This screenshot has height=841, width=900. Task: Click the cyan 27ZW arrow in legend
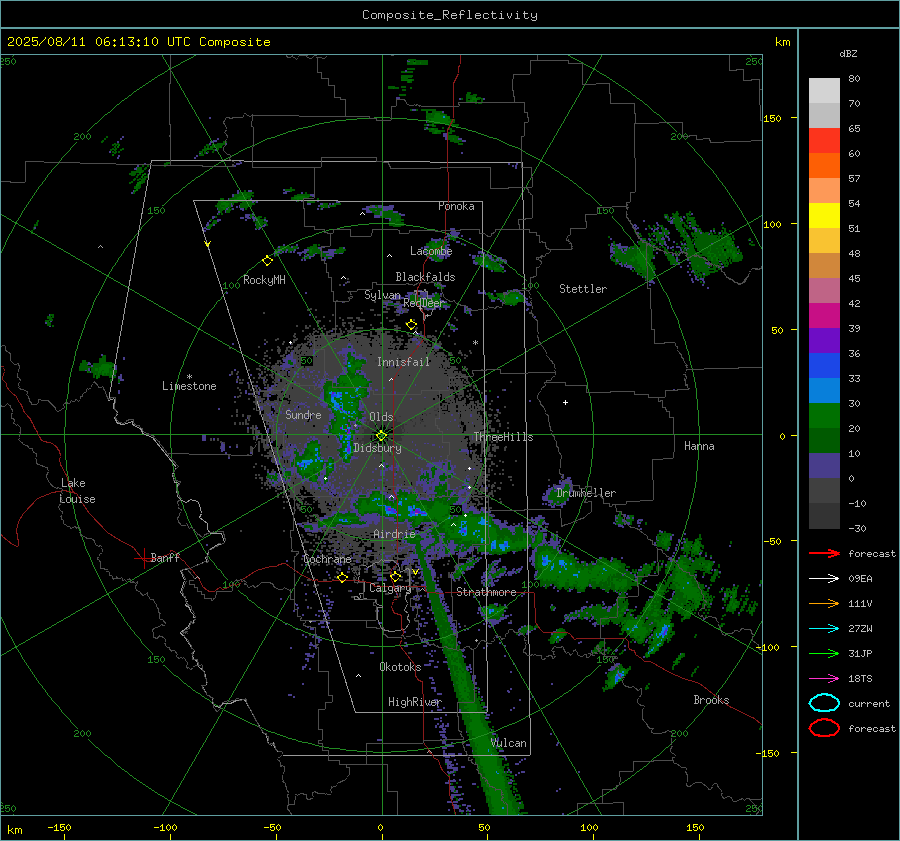(824, 628)
